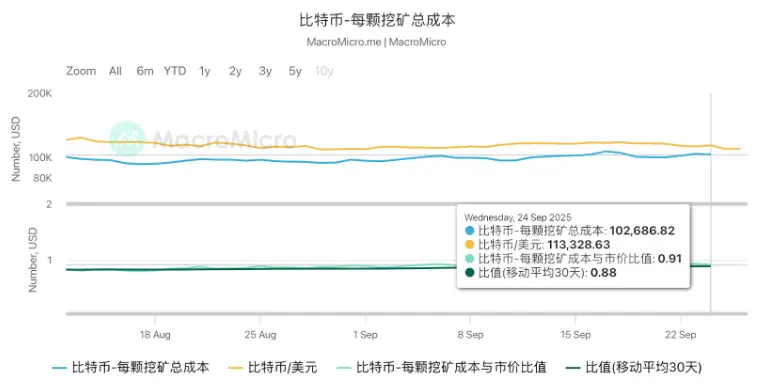This screenshot has width=771, height=389.
Task: Click the 8 Sep date axis label
Action: (470, 335)
